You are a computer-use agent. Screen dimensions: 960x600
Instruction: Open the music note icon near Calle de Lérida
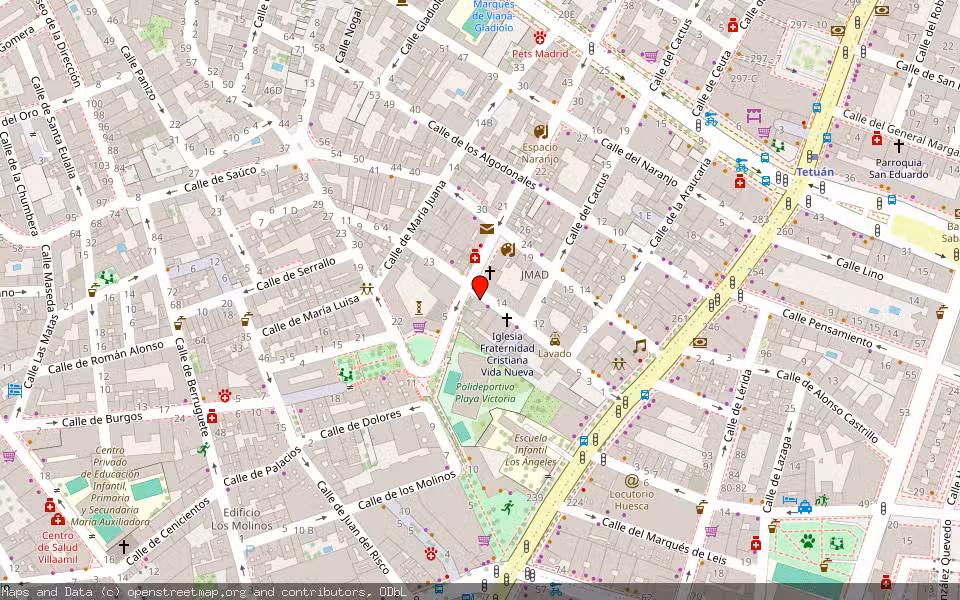point(638,346)
